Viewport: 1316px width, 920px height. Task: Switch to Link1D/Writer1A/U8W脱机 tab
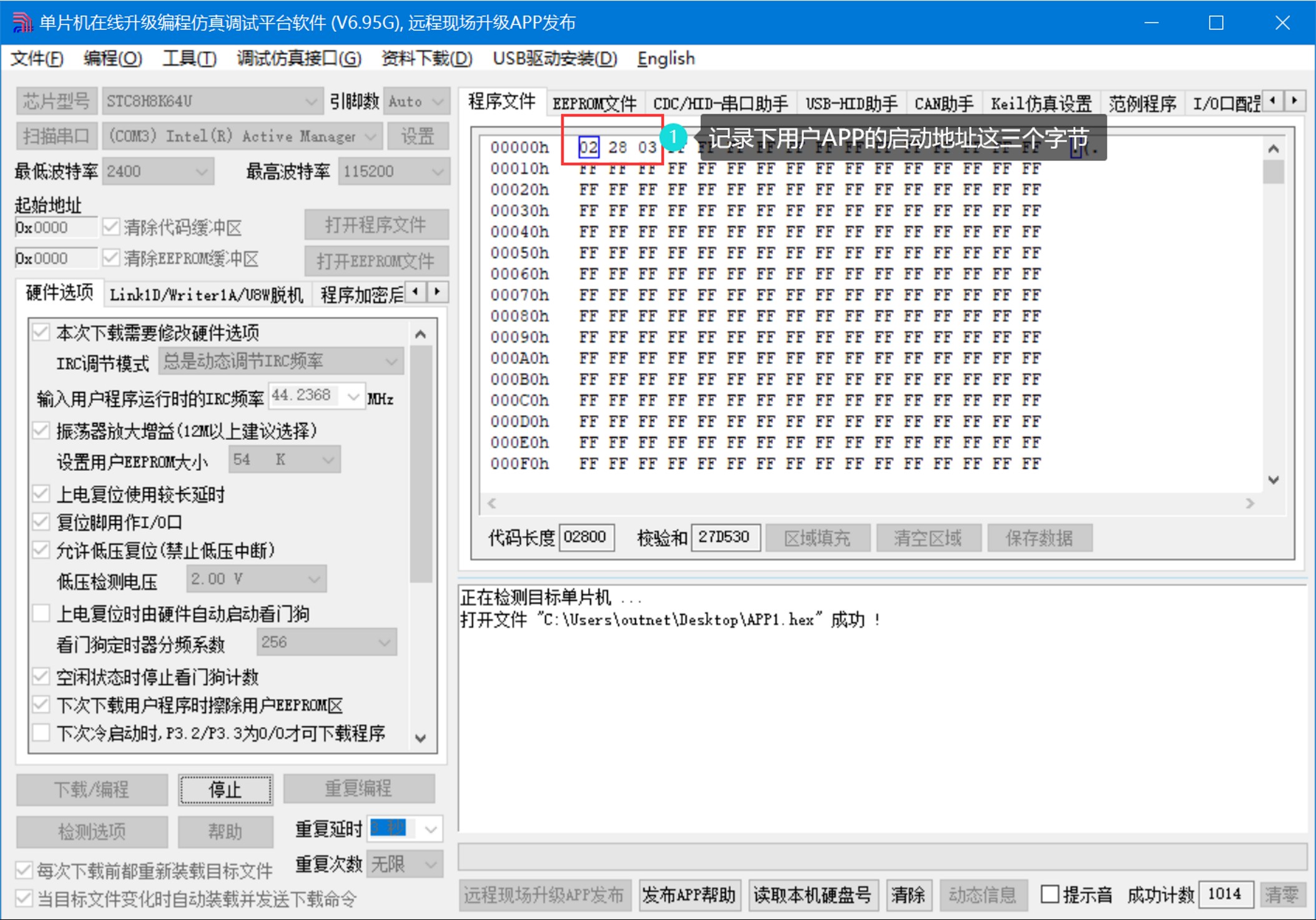click(x=207, y=295)
